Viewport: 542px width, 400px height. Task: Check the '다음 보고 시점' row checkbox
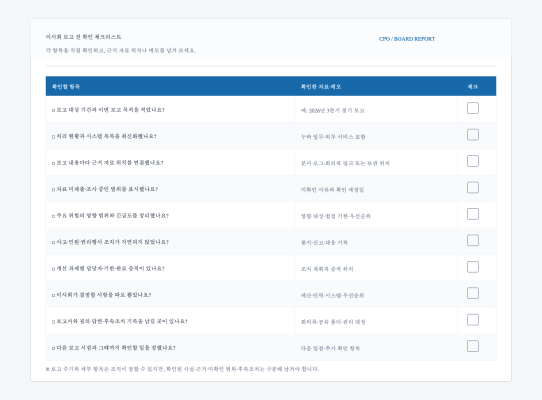click(x=473, y=346)
